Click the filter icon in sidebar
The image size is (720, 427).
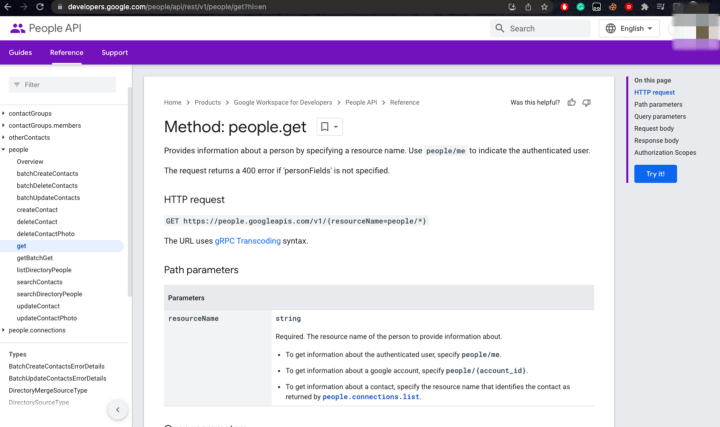17,84
